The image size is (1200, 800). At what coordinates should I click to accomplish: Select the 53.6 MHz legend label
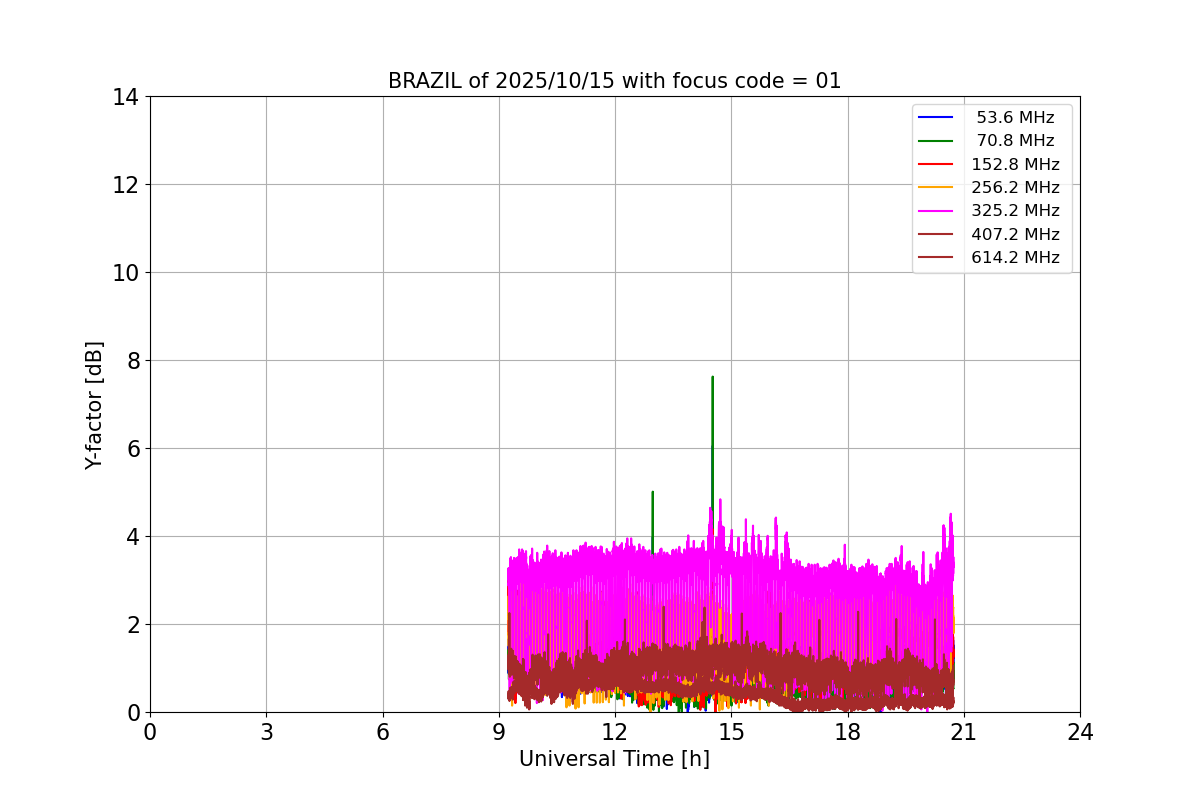[1015, 118]
